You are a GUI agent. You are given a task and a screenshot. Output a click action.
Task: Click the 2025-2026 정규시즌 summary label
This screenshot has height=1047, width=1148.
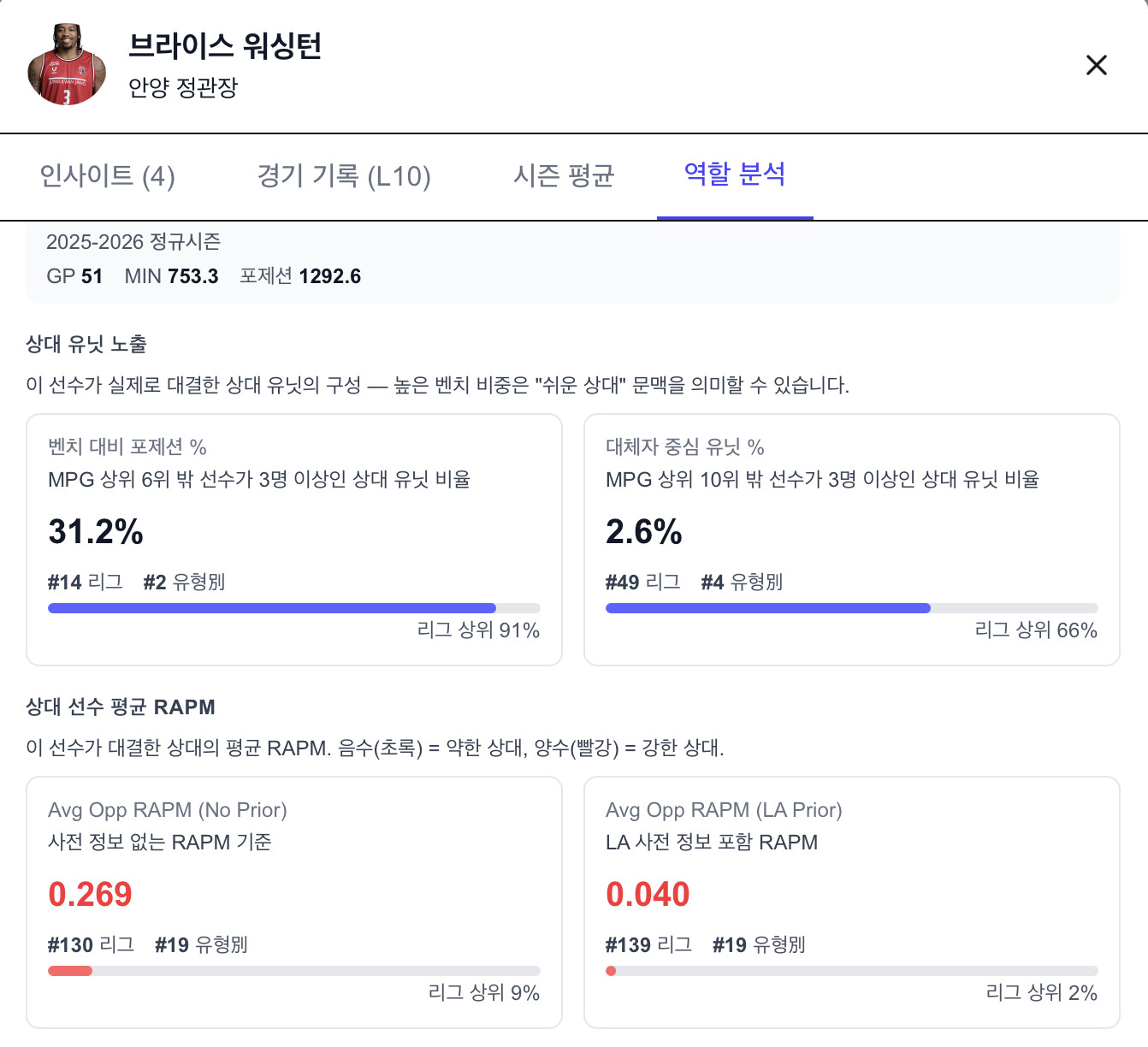(133, 242)
